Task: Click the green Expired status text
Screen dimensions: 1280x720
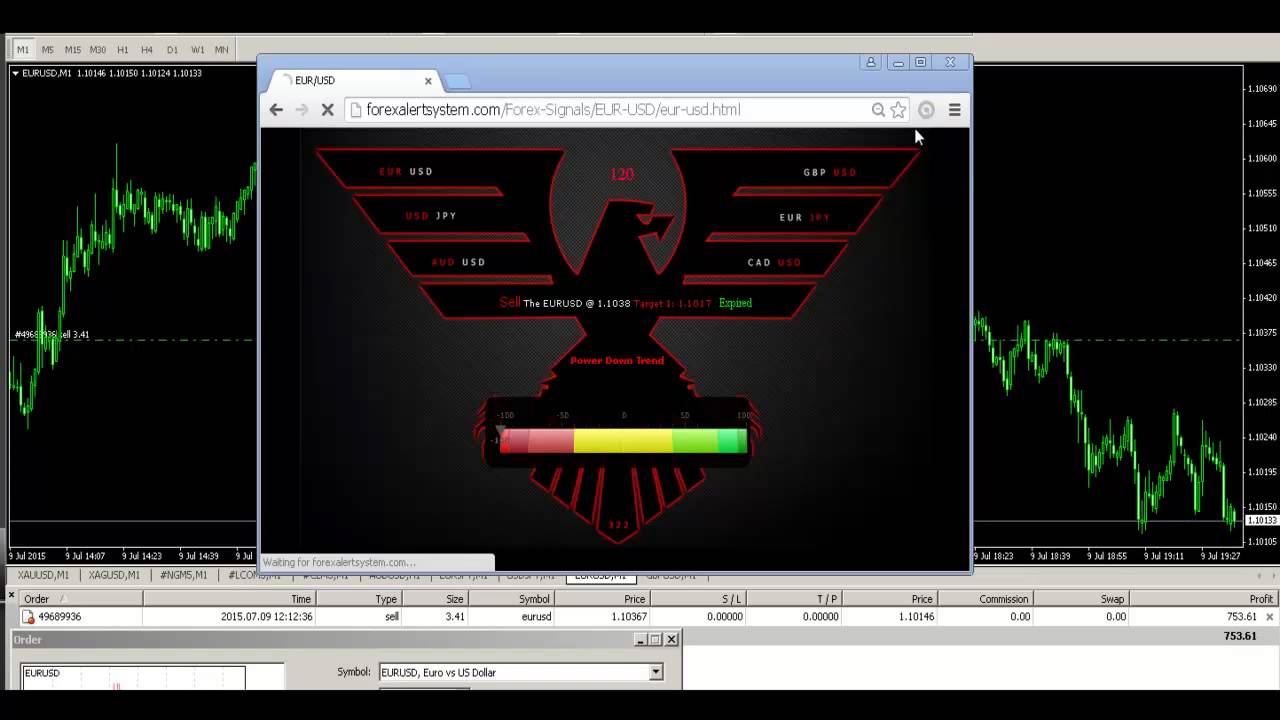Action: click(x=735, y=303)
